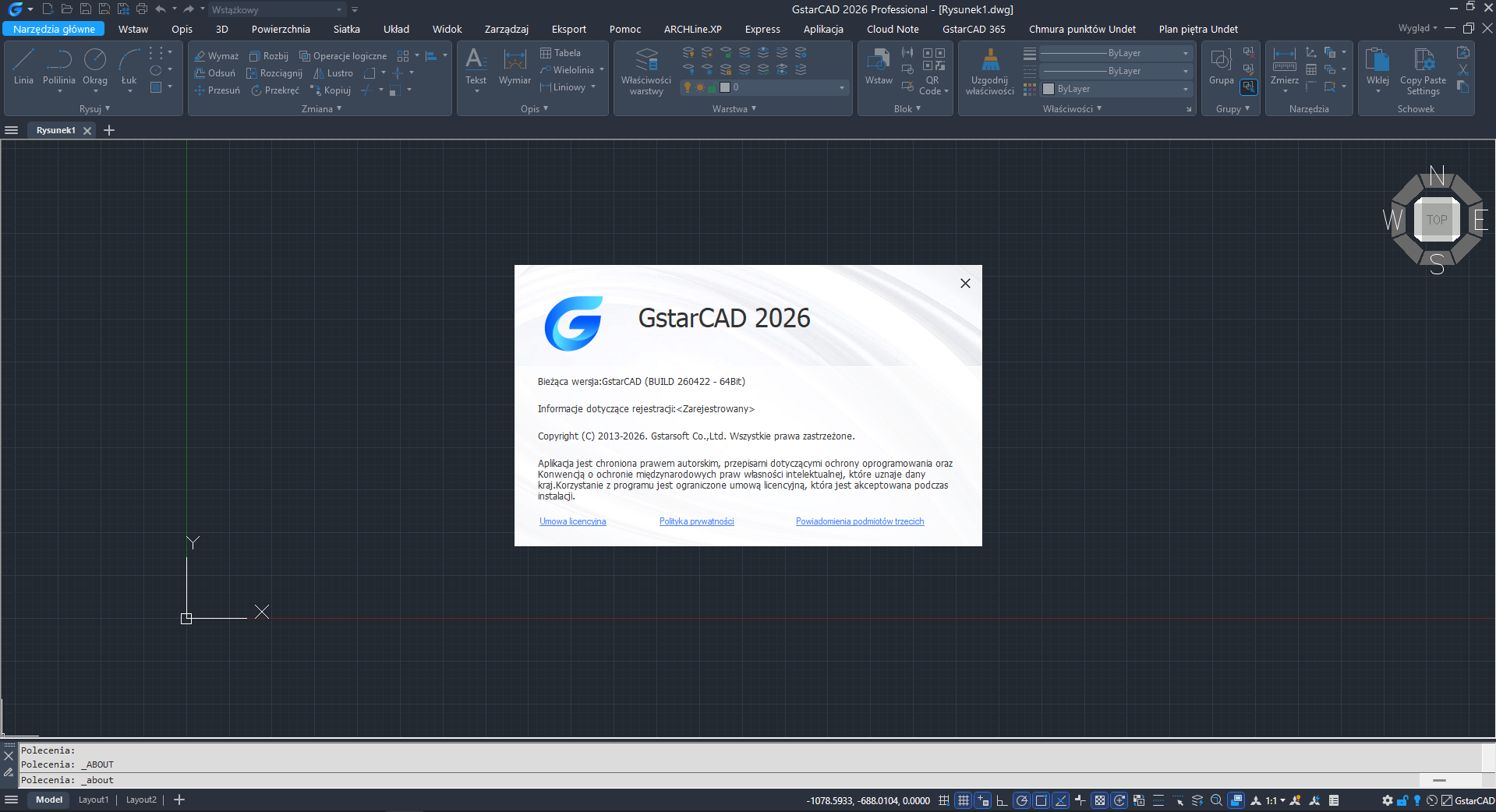Expand the Blok panel
1496x812 pixels.
907,109
